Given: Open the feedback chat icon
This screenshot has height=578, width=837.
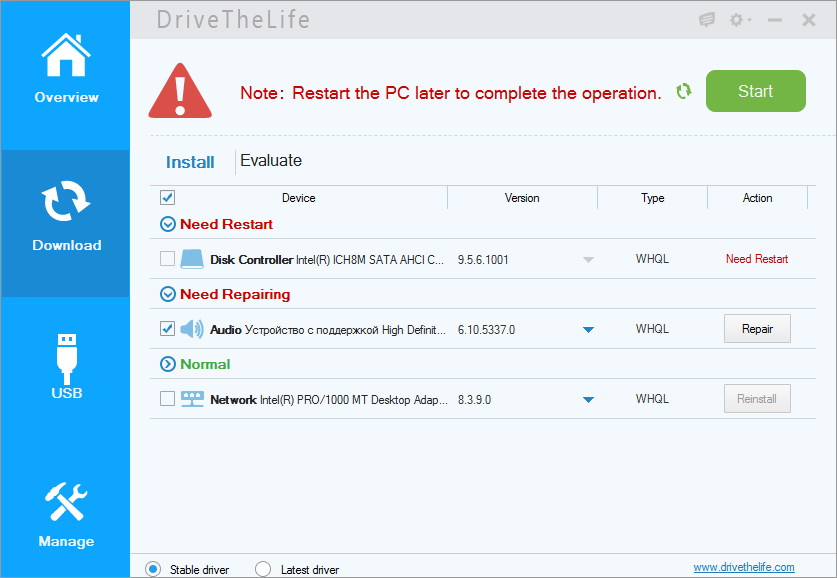Looking at the screenshot, I should pos(707,20).
